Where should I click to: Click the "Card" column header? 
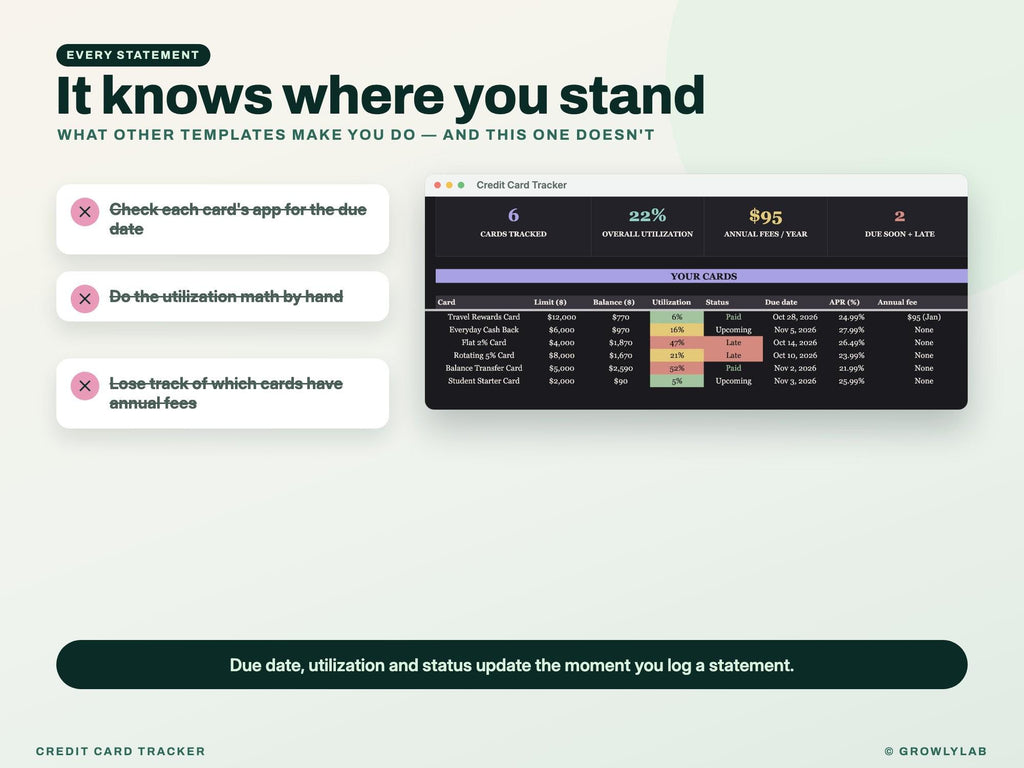pyautogui.click(x=447, y=302)
